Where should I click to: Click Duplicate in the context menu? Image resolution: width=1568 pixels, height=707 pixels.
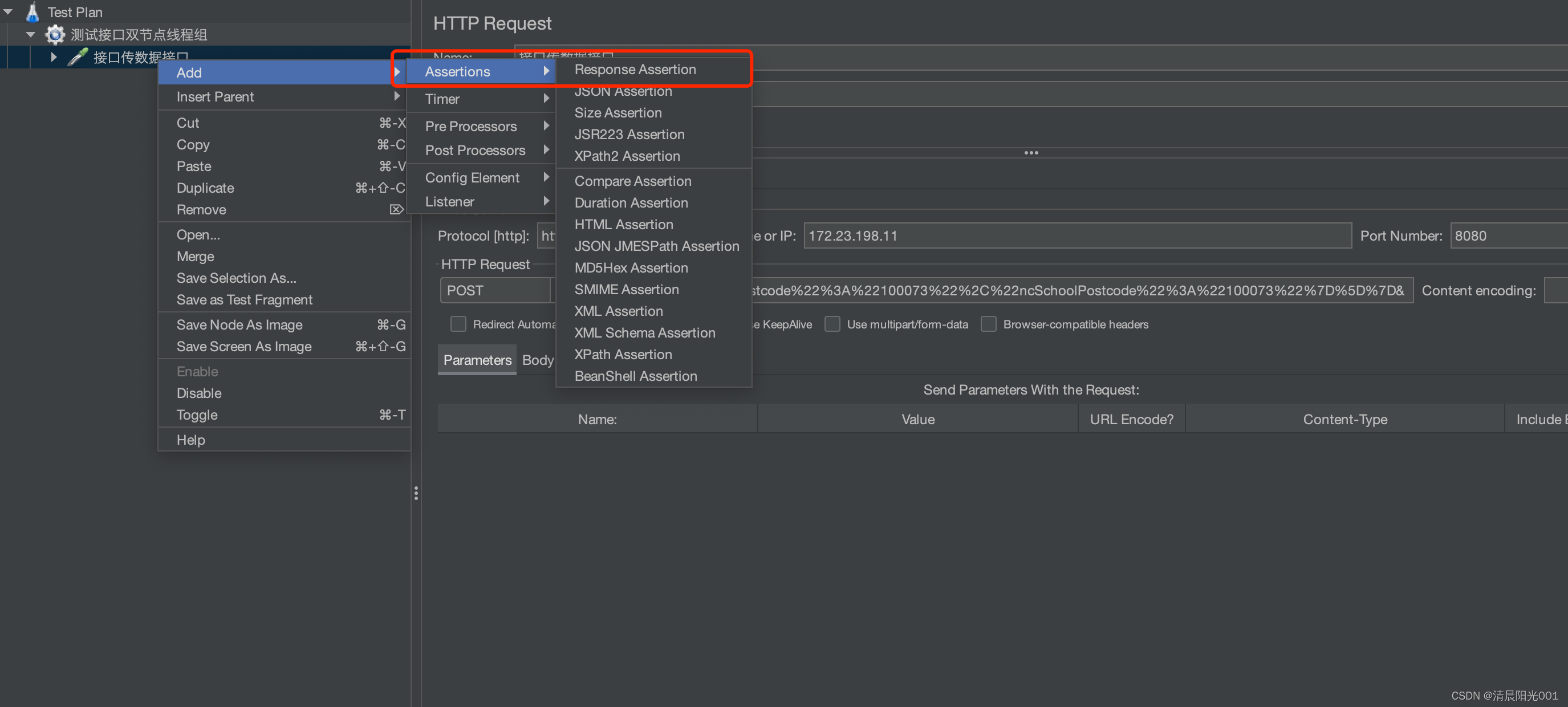(x=205, y=188)
